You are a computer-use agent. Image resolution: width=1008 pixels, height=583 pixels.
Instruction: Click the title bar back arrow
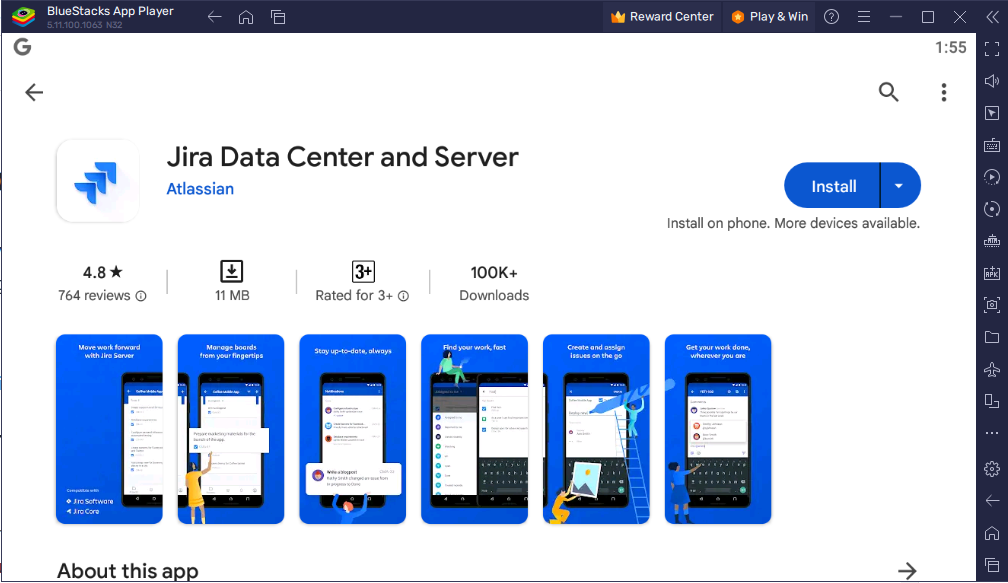click(215, 17)
